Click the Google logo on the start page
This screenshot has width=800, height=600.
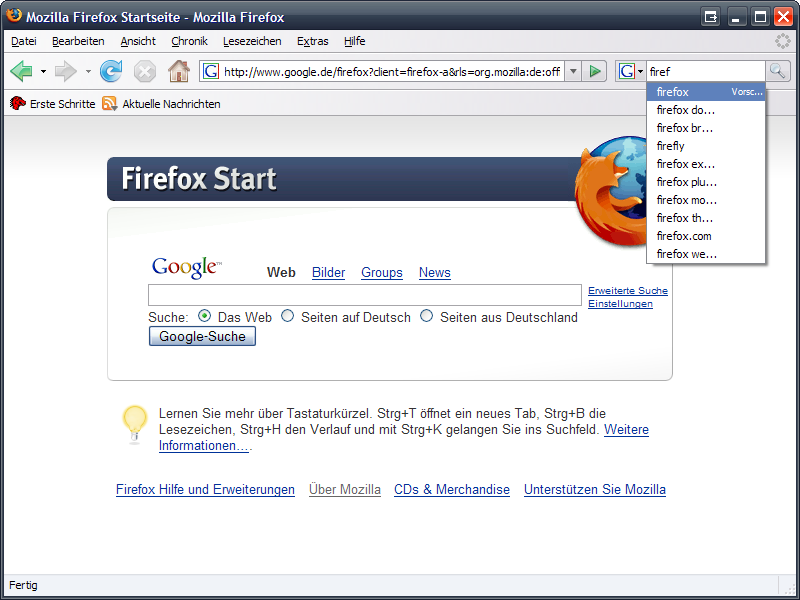(187, 268)
